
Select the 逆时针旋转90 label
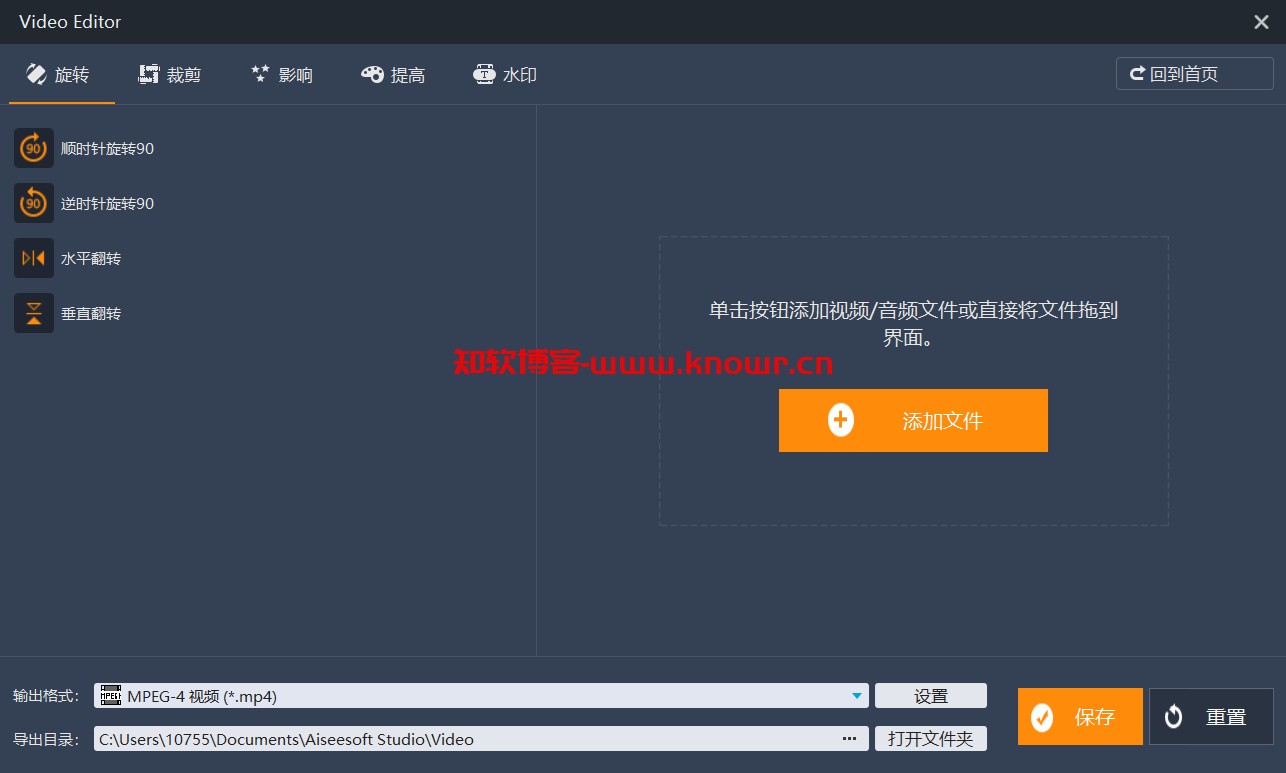click(107, 204)
